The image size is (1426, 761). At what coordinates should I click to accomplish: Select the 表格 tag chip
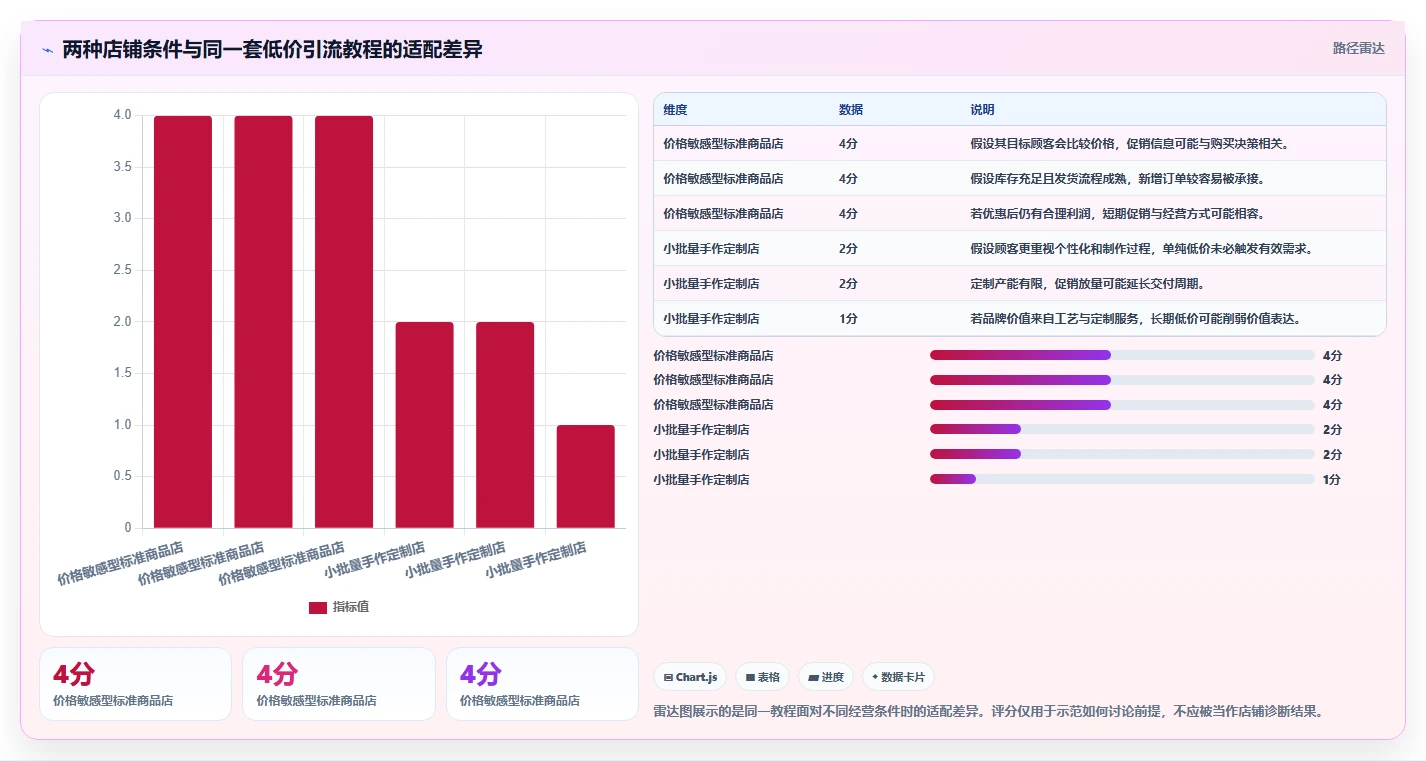pyautogui.click(x=762, y=677)
